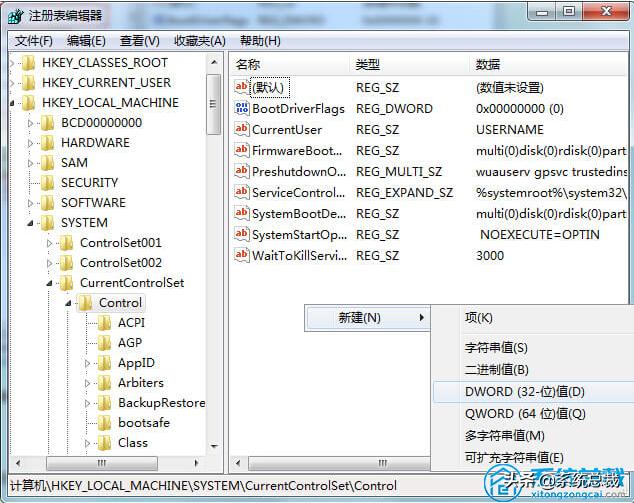Click the tree pane horizontal scrollbar thumb

click(x=101, y=463)
